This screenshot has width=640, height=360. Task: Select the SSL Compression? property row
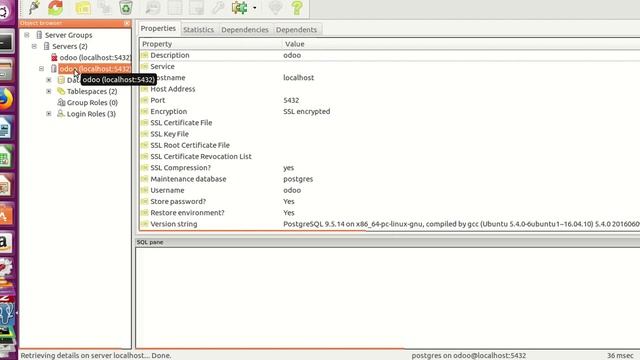point(390,168)
